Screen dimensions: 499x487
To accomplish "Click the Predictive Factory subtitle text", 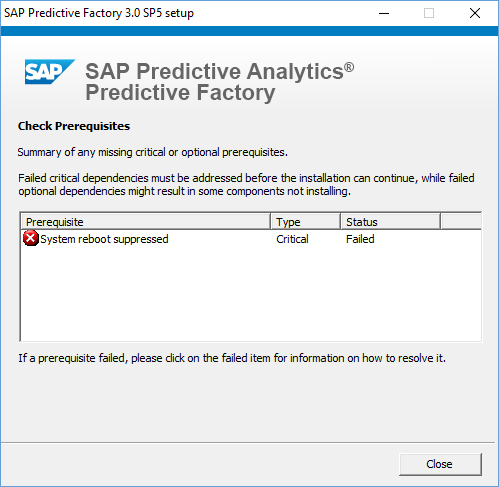I will pyautogui.click(x=180, y=92).
